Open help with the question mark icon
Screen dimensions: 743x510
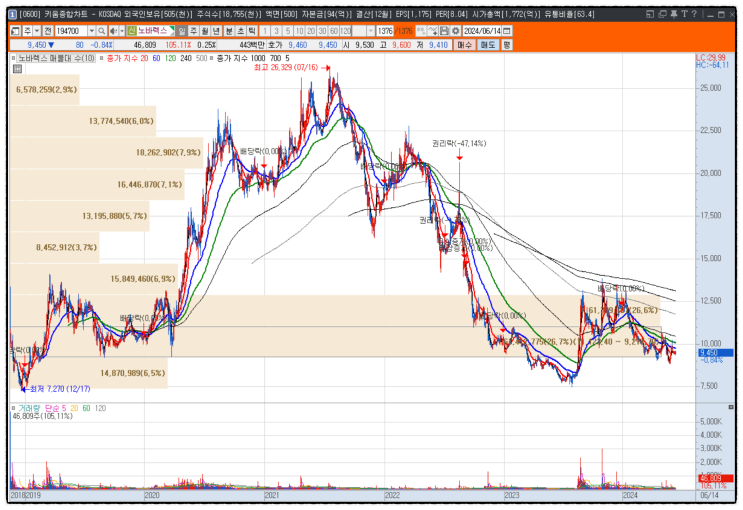(694, 14)
